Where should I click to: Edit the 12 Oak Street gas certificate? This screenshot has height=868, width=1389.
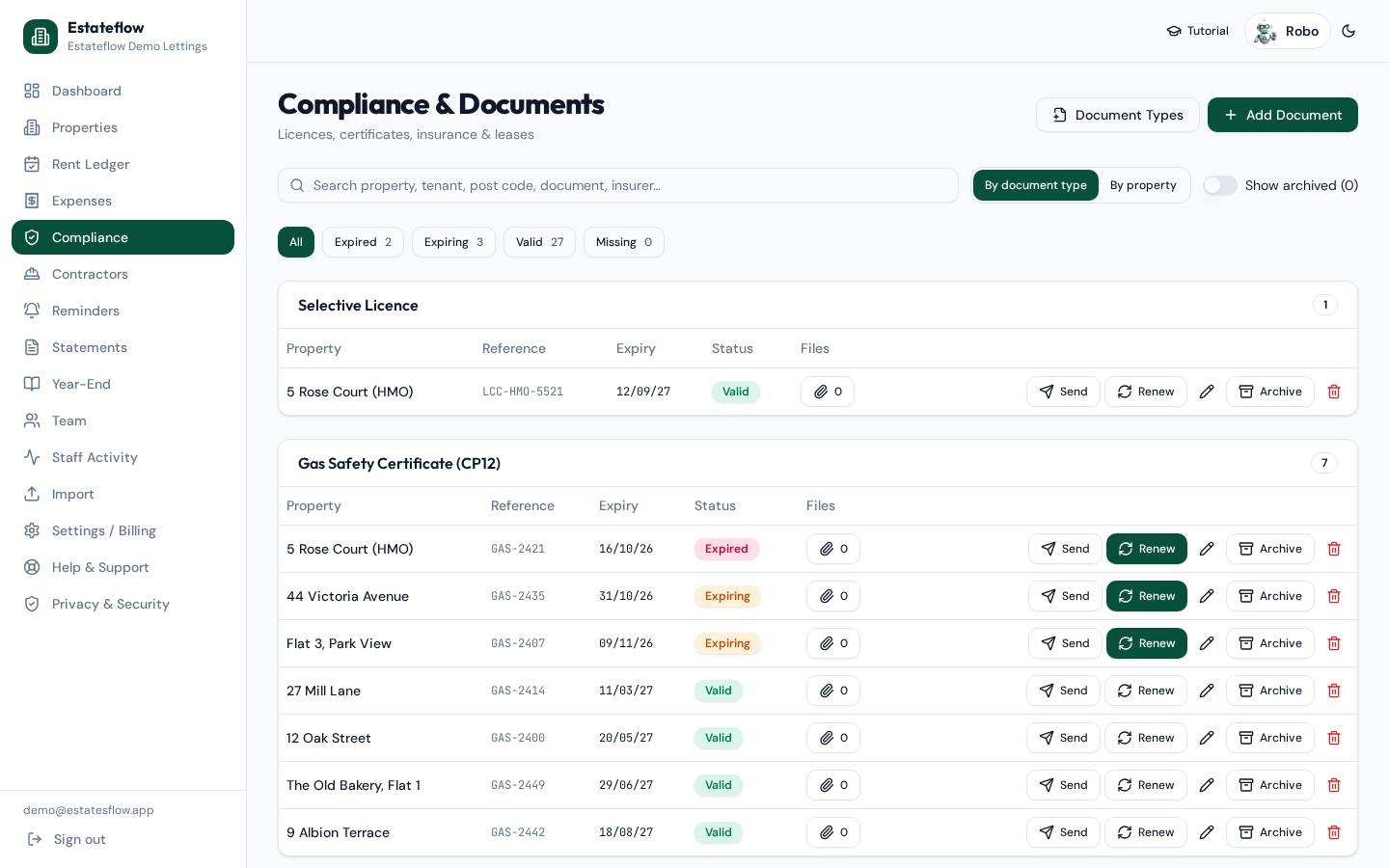[x=1207, y=738]
